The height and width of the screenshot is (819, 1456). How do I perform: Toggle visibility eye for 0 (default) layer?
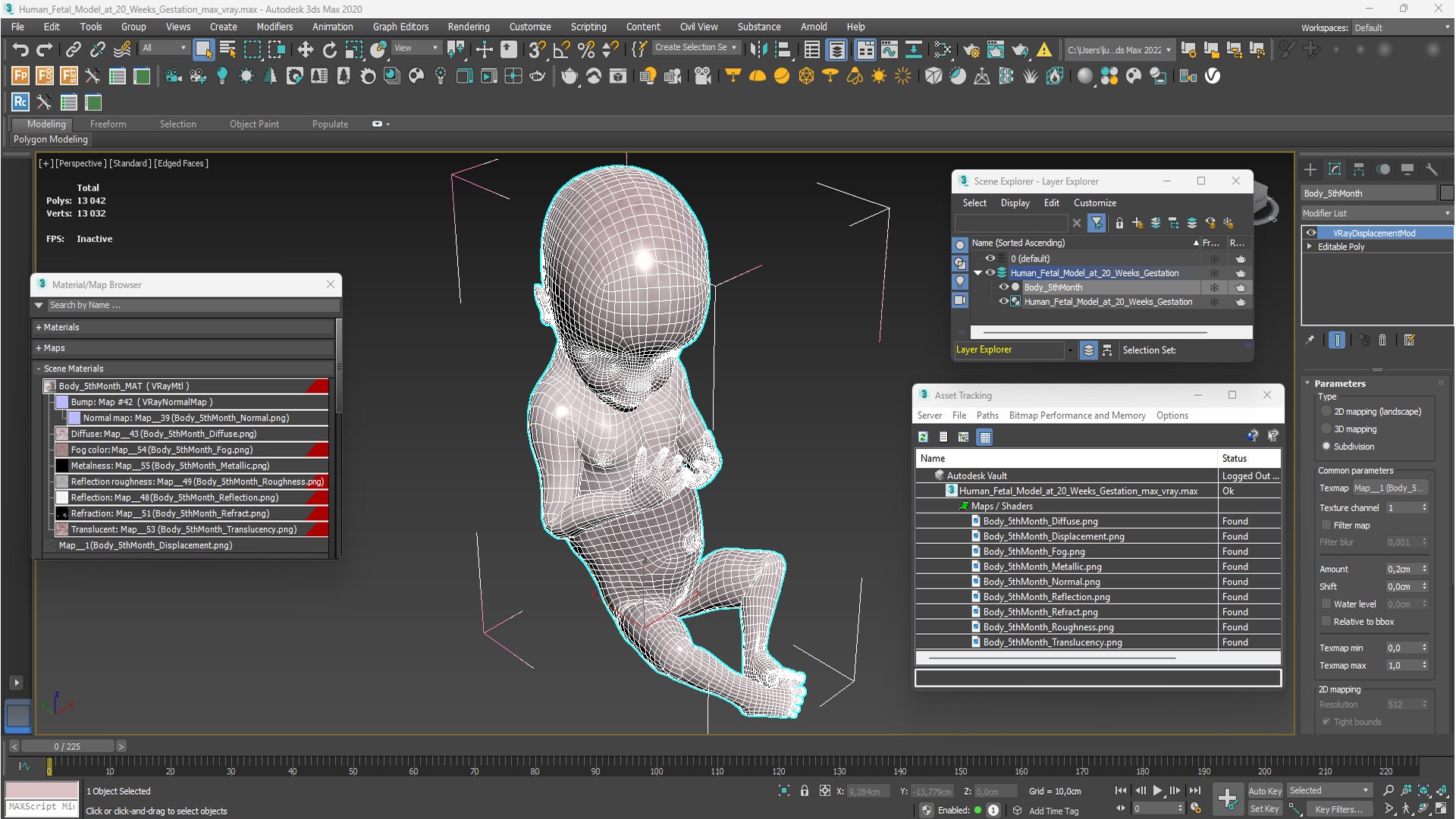[x=990, y=259]
